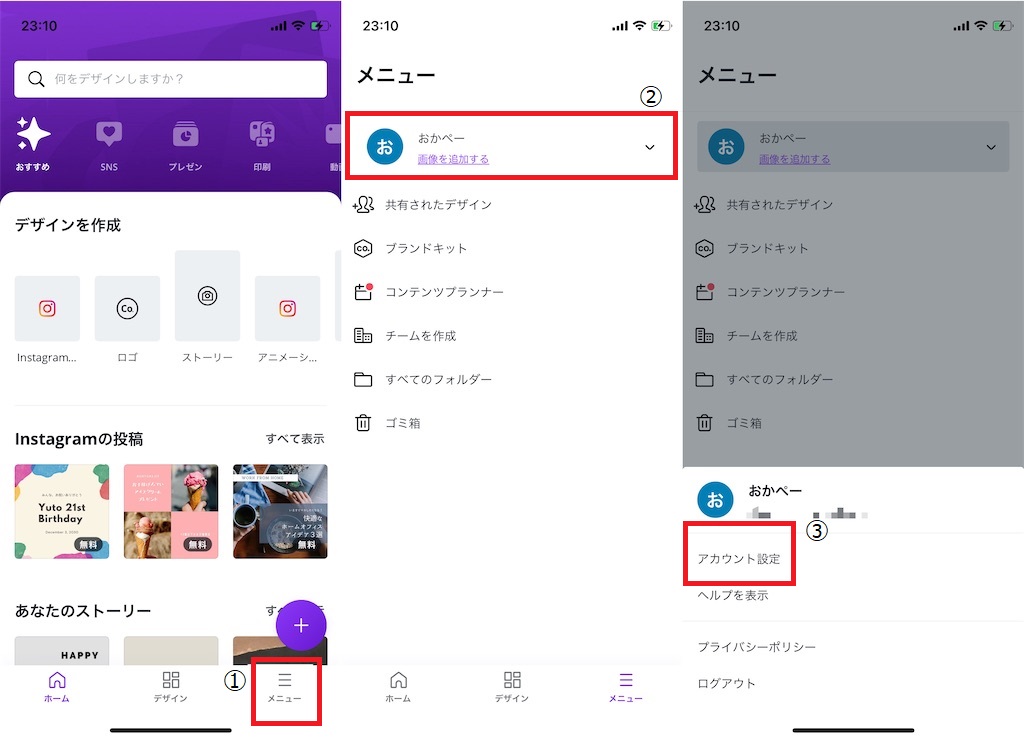Select メニュー tab in middle screen

coord(626,686)
